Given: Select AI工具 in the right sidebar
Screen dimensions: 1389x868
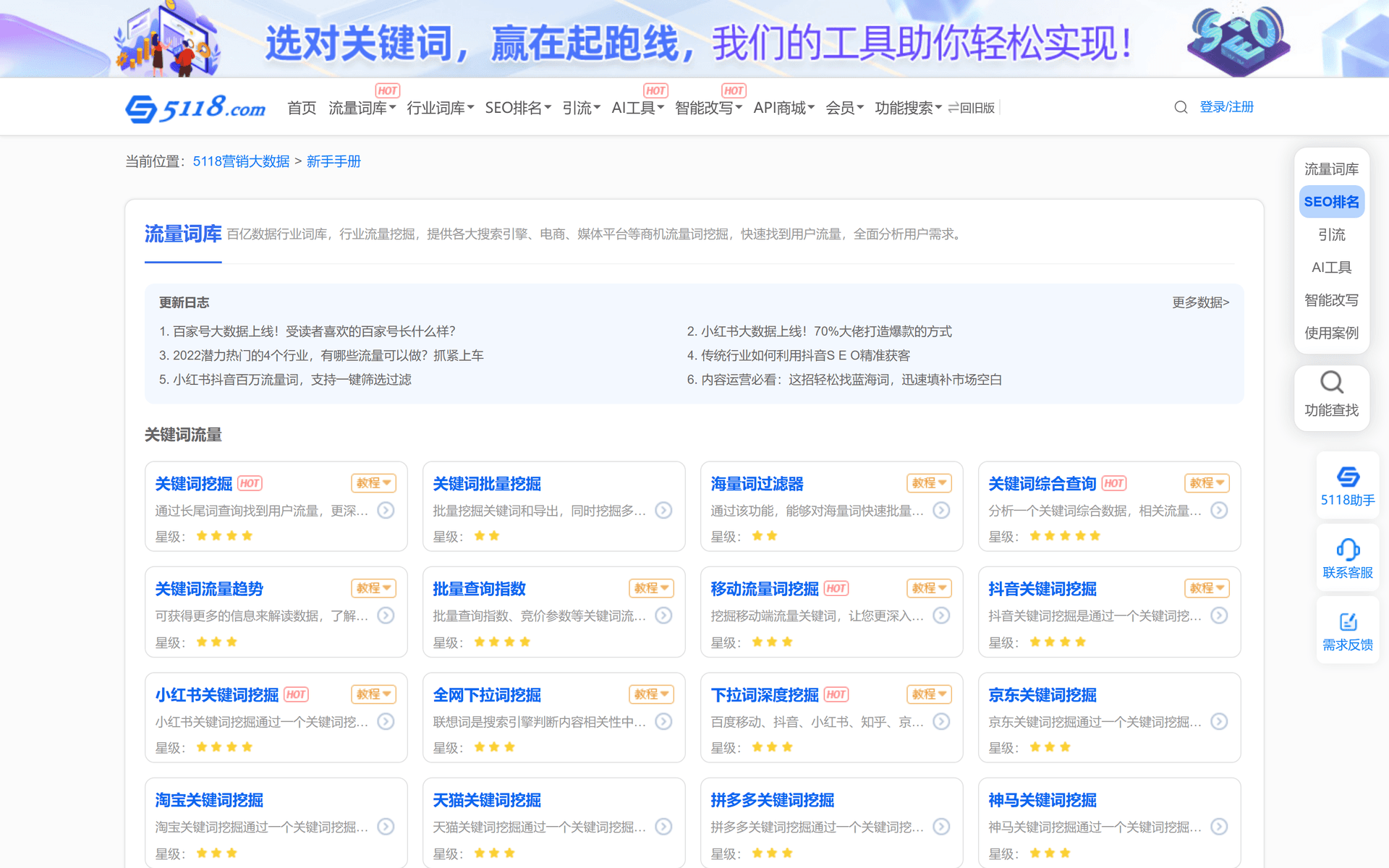Looking at the screenshot, I should click(x=1331, y=268).
